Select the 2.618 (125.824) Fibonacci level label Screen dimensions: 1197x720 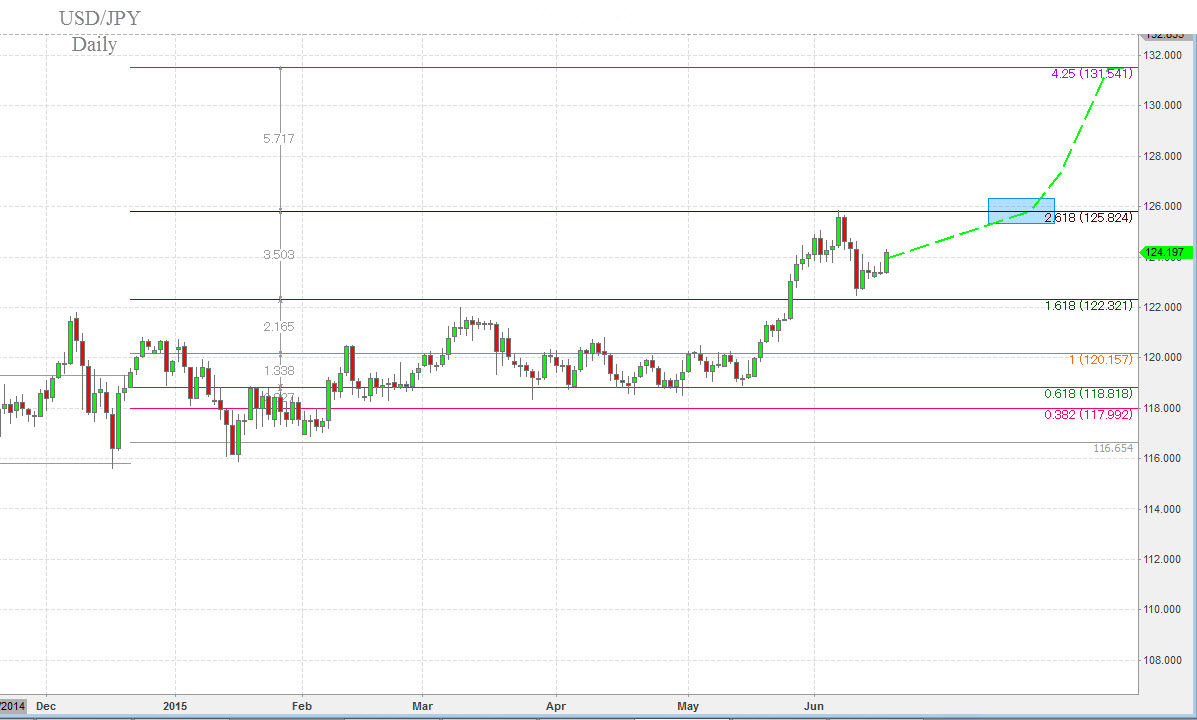pyautogui.click(x=1088, y=217)
